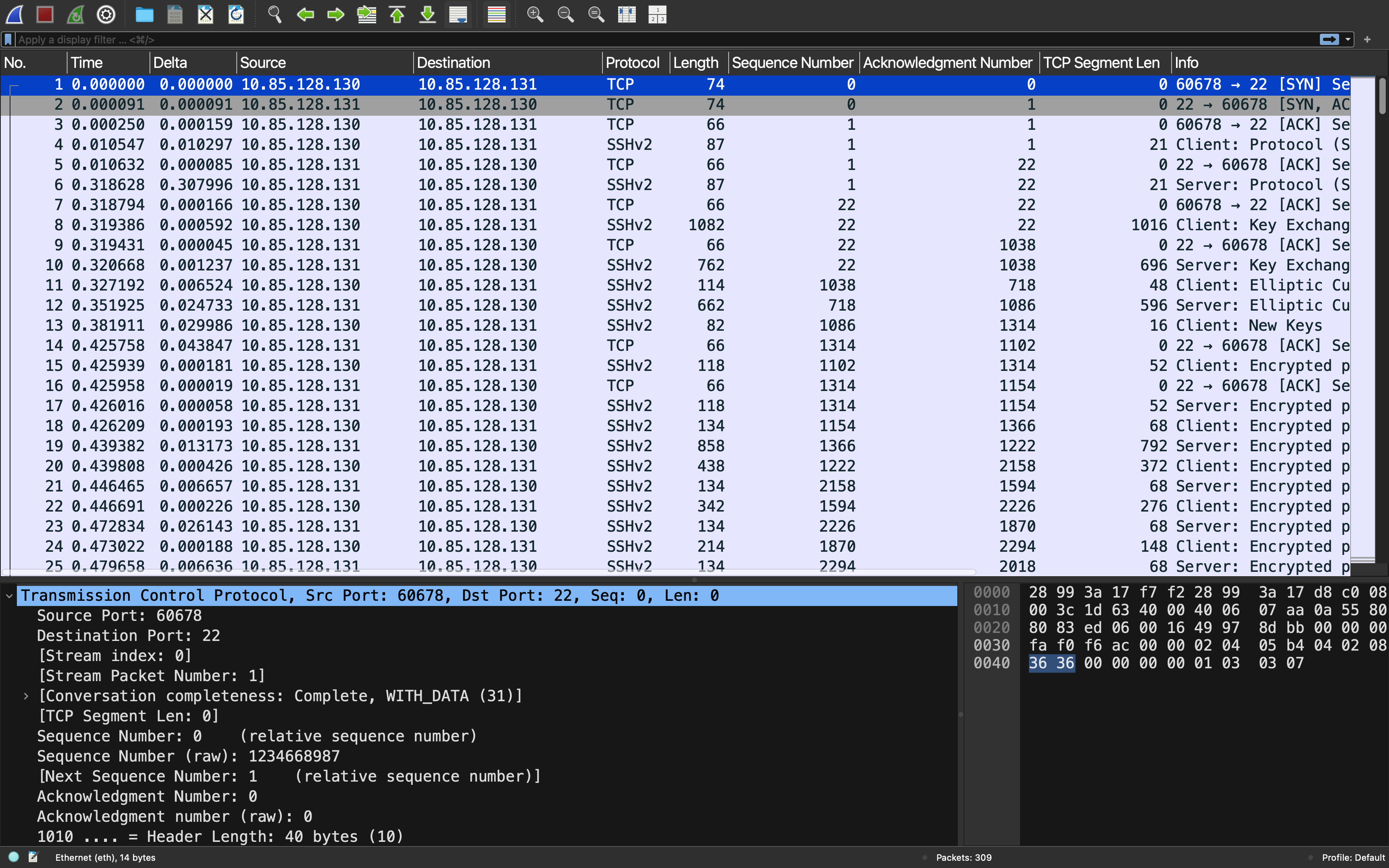The image size is (1389, 868).
Task: Sort by the Sequence Number column header
Action: click(x=793, y=63)
